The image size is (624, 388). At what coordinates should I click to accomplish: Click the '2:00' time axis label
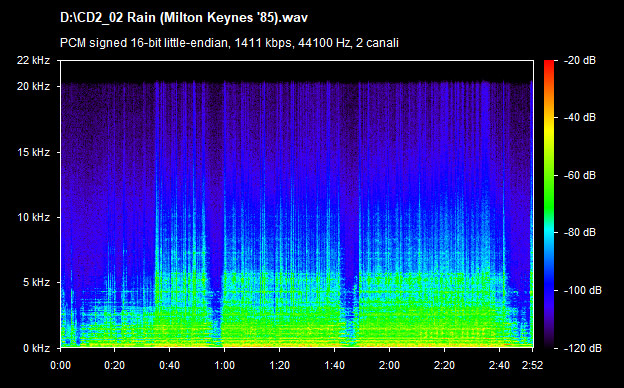click(x=389, y=365)
